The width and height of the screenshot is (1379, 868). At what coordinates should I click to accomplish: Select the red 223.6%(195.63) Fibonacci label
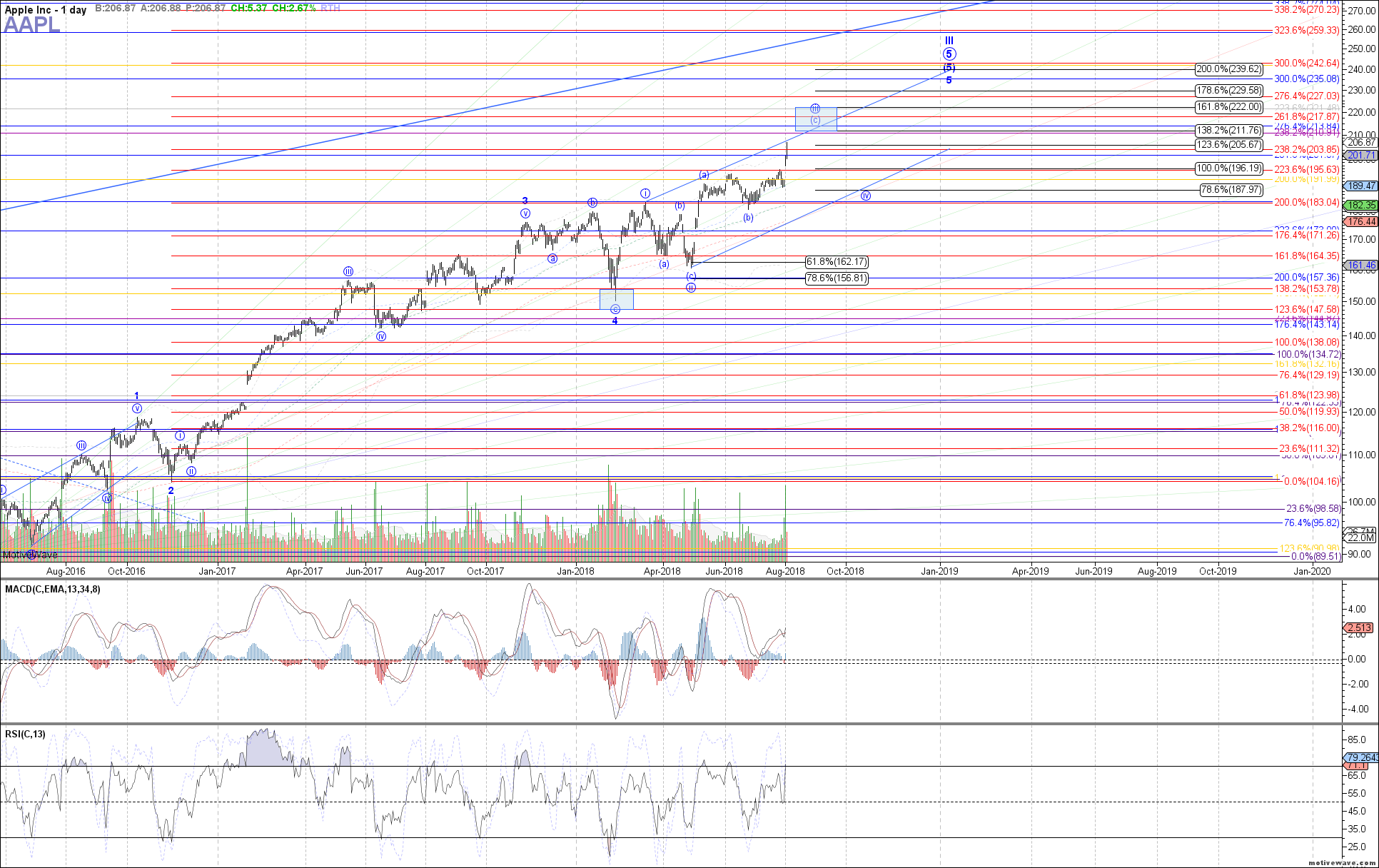1306,169
